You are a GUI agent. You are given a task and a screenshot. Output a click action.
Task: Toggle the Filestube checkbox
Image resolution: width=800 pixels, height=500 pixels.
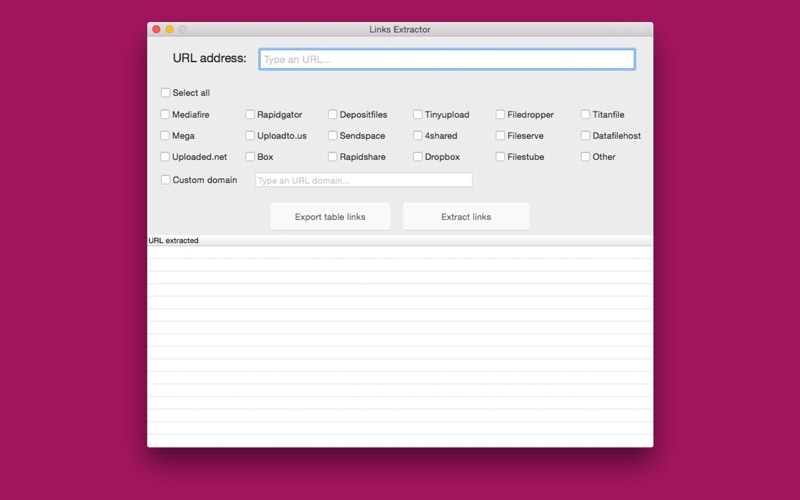500,157
